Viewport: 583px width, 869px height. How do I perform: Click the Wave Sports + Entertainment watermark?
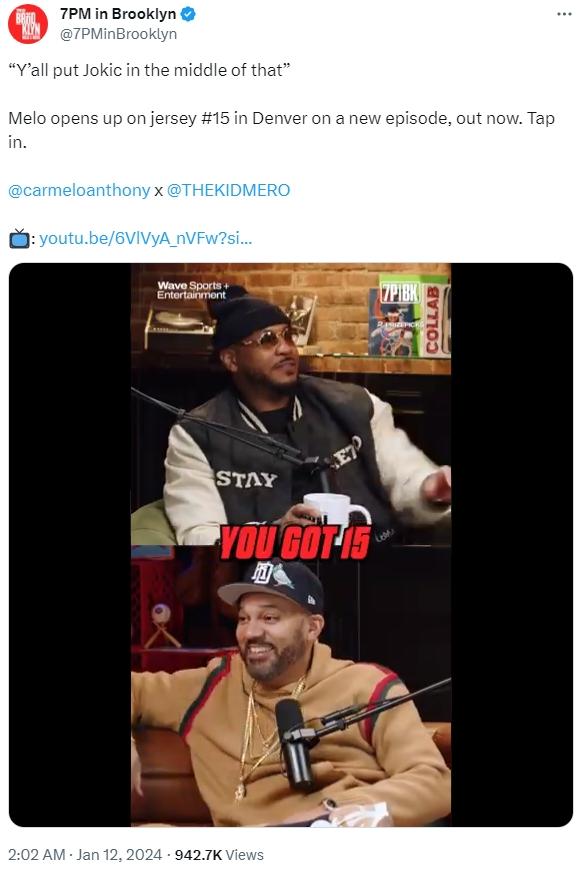(x=192, y=290)
